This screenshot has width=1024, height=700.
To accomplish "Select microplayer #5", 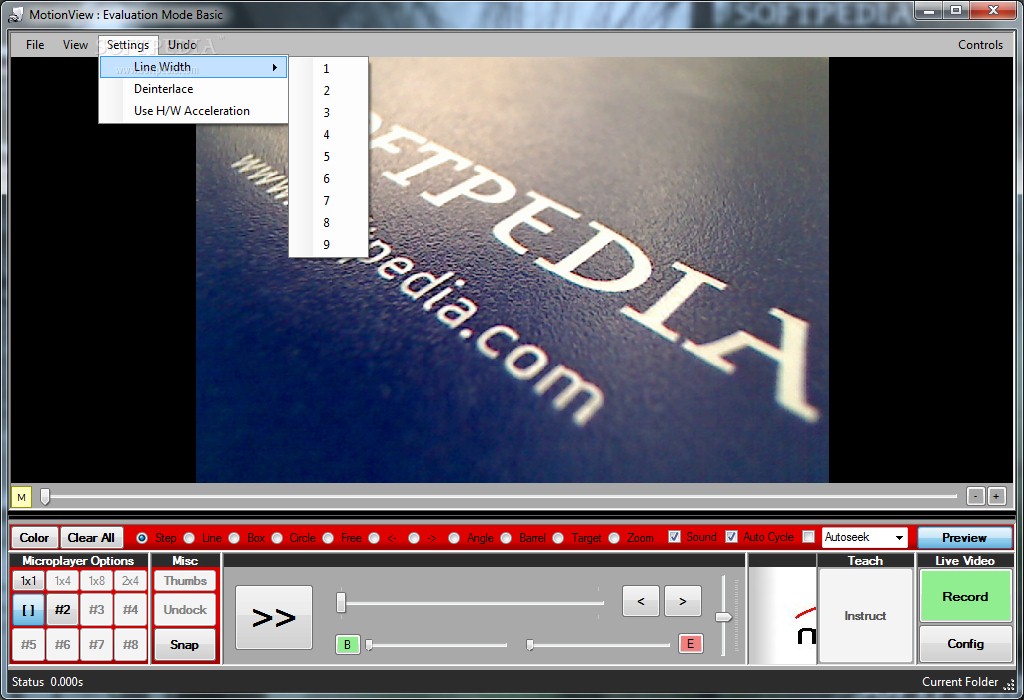I will (28, 644).
